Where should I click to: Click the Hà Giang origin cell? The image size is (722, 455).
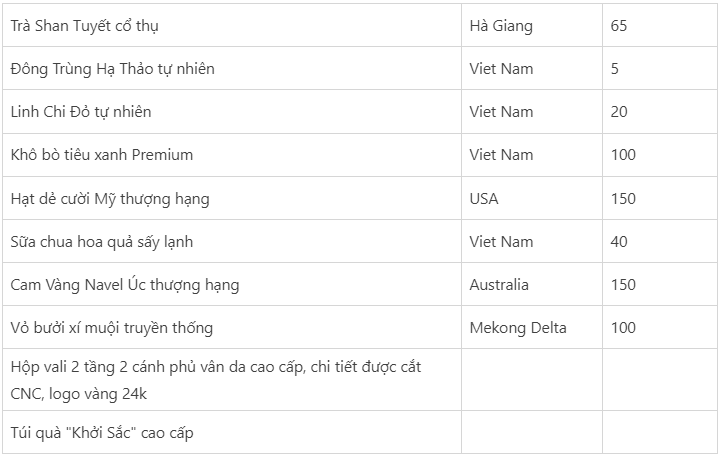click(532, 25)
